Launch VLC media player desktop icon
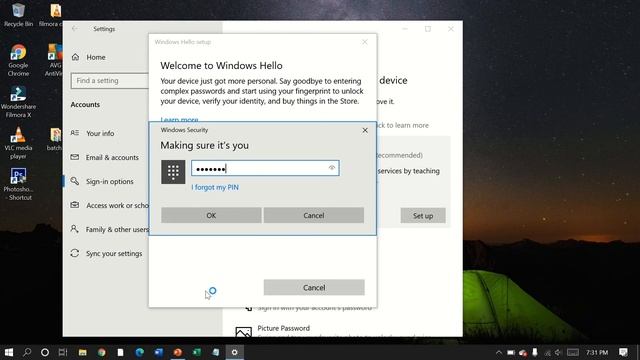Screen dimensions: 640x360 point(18,143)
